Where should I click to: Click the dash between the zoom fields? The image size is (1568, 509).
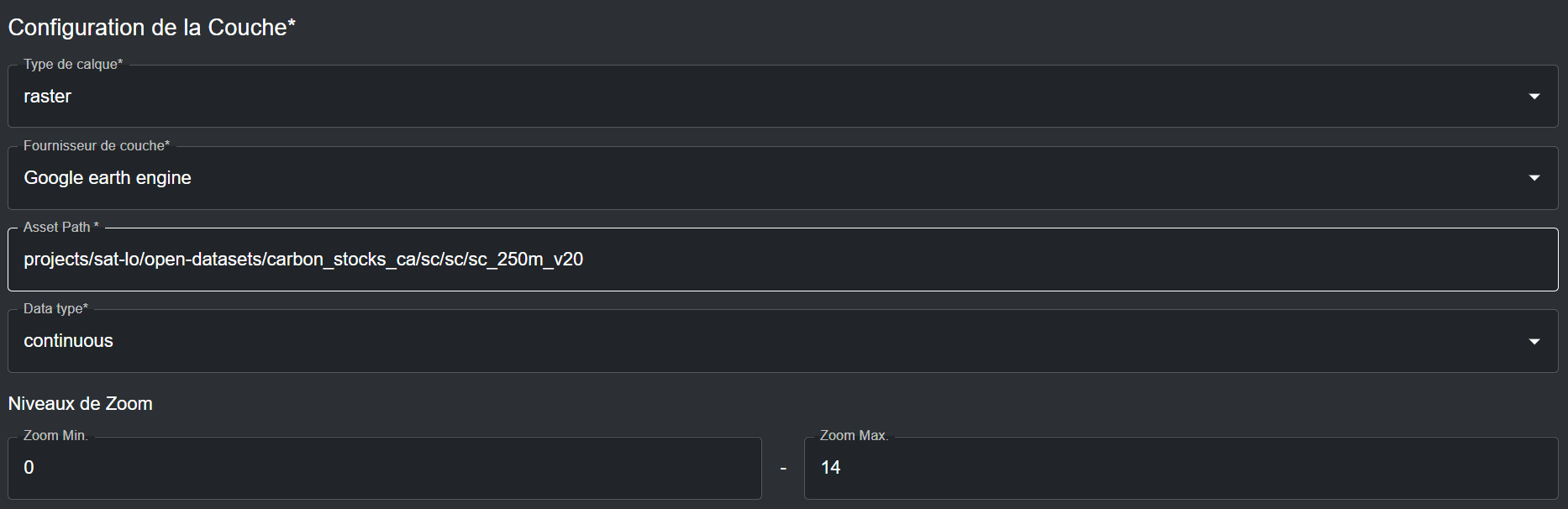tap(783, 469)
